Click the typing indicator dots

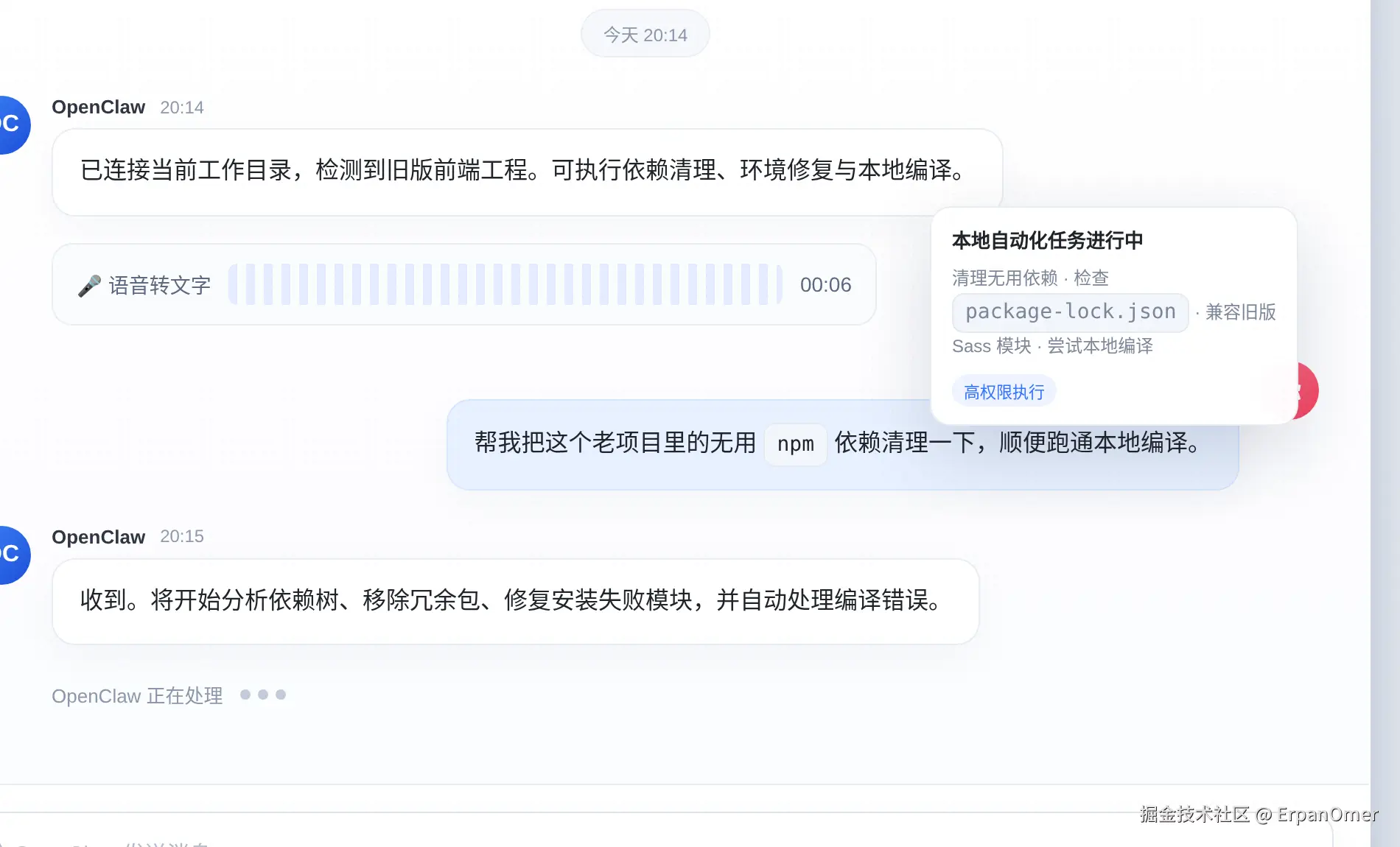tap(263, 695)
